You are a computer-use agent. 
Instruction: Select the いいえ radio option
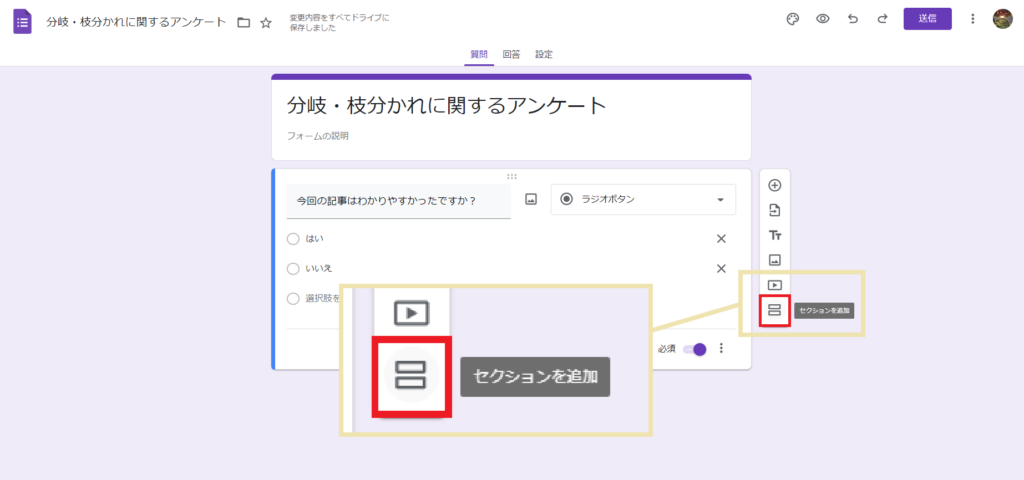(293, 268)
